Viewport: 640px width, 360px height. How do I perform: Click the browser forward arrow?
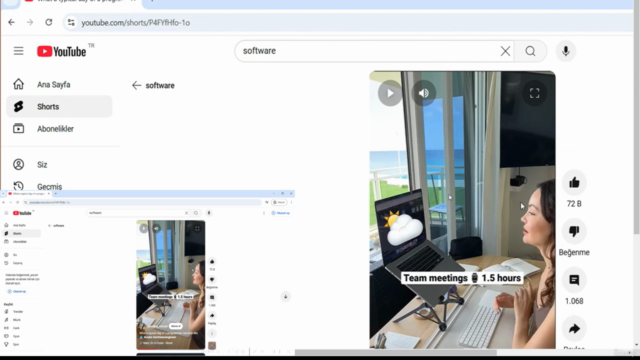30,22
